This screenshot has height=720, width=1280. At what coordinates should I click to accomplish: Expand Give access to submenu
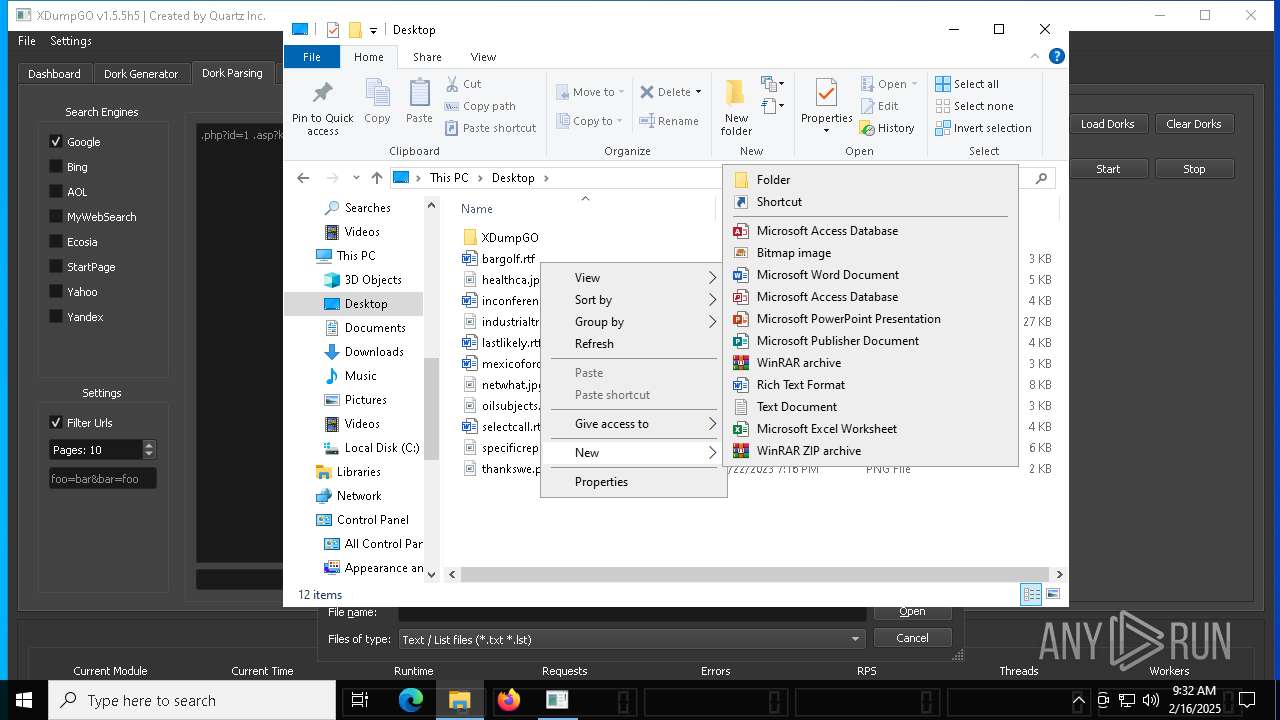[633, 424]
